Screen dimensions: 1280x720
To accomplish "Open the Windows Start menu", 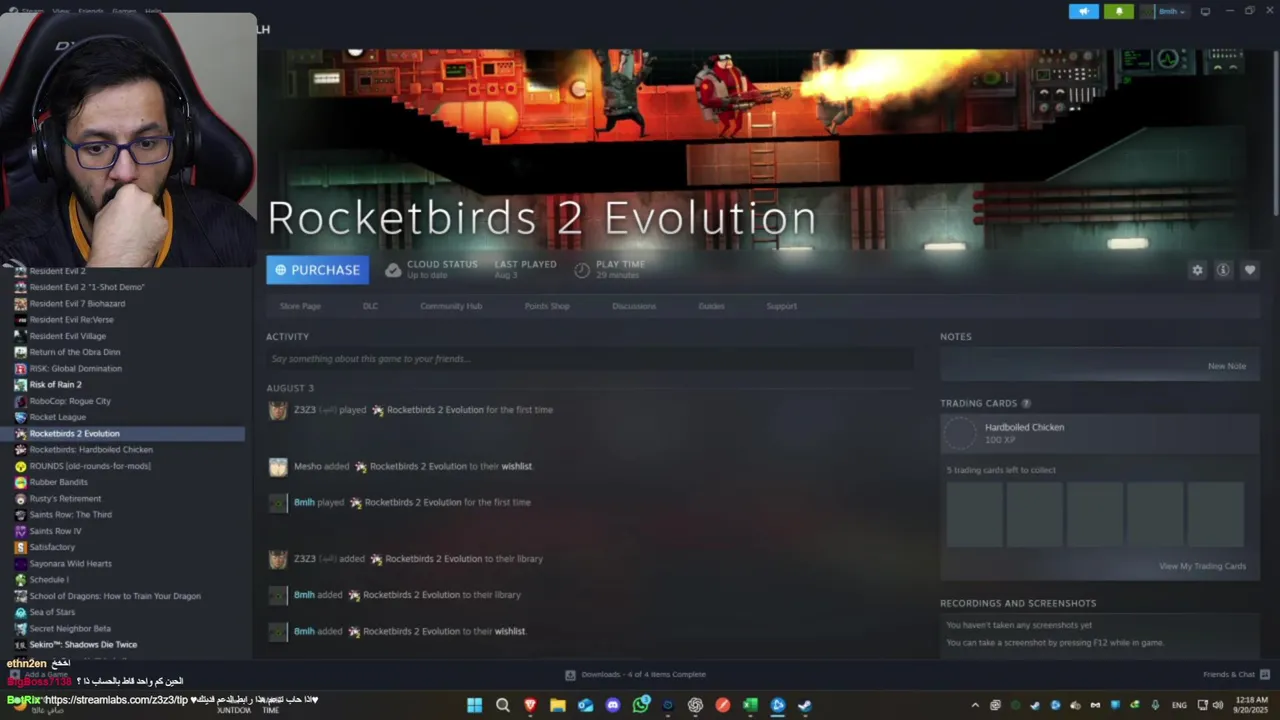I will tap(475, 705).
